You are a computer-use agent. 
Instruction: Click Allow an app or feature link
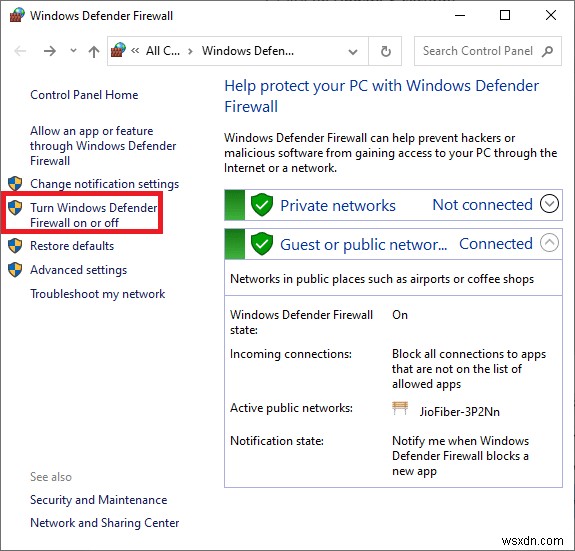103,146
